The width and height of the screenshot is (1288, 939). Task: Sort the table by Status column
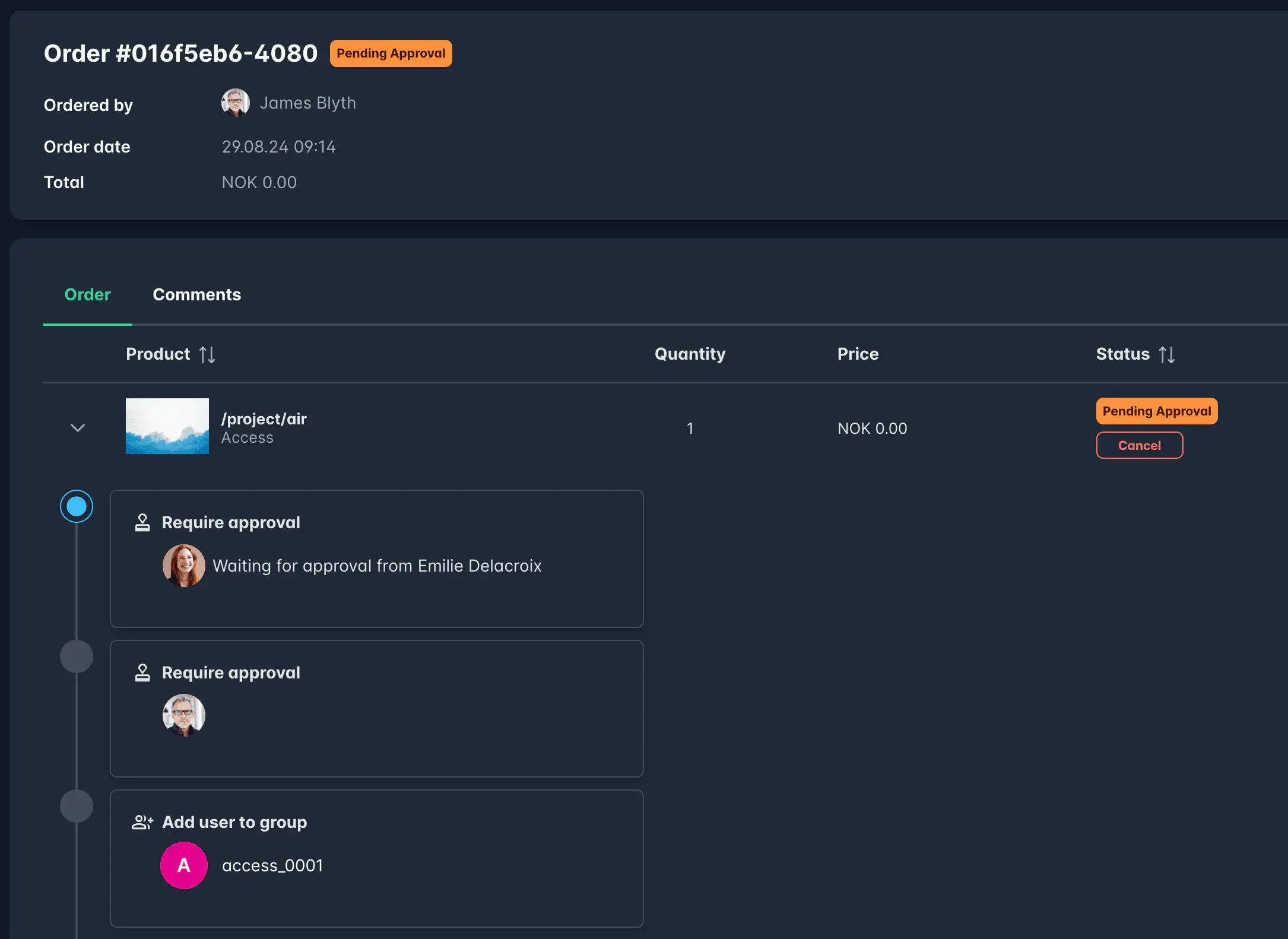1167,354
